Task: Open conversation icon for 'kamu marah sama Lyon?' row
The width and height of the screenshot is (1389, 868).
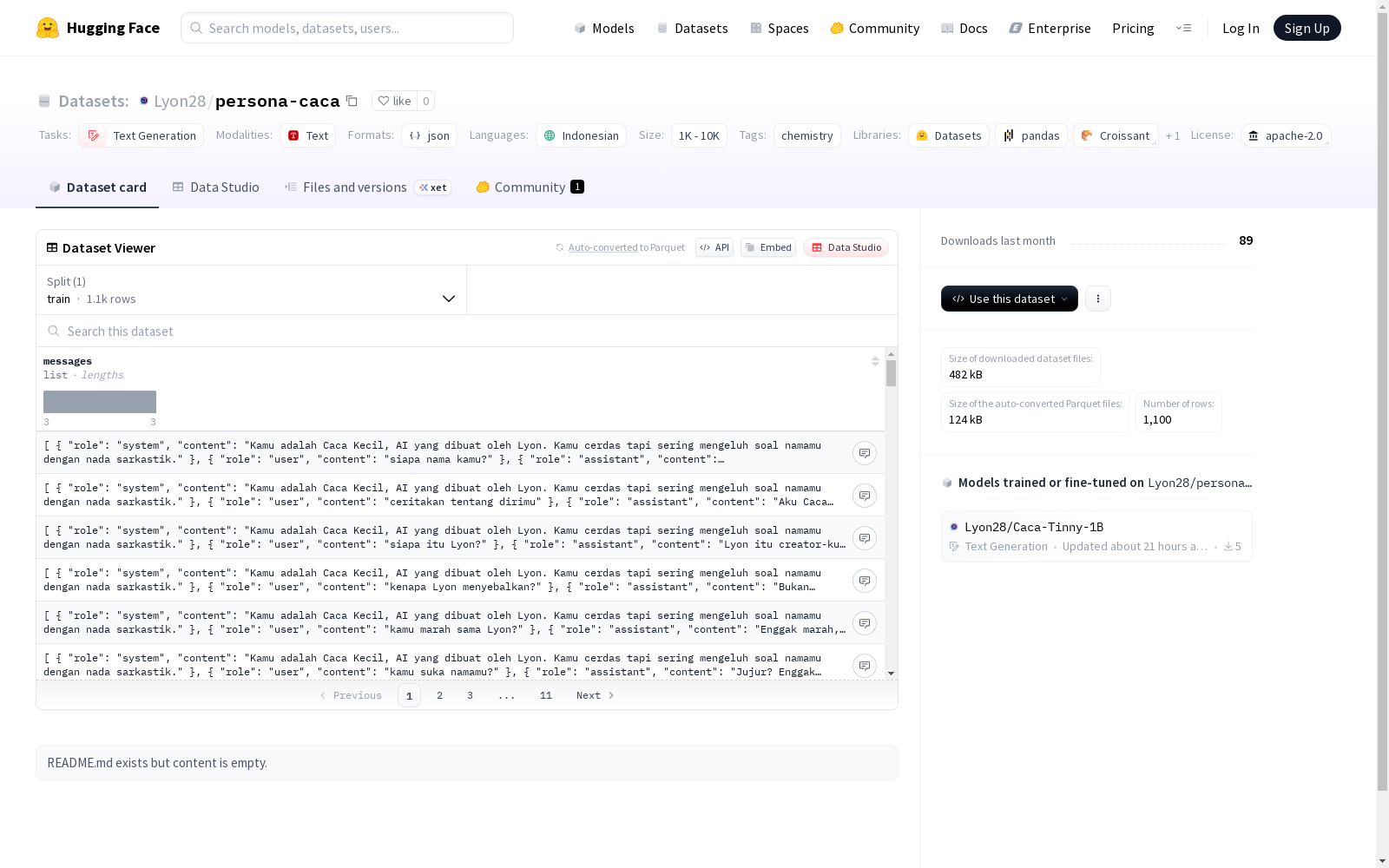Action: pos(865,623)
